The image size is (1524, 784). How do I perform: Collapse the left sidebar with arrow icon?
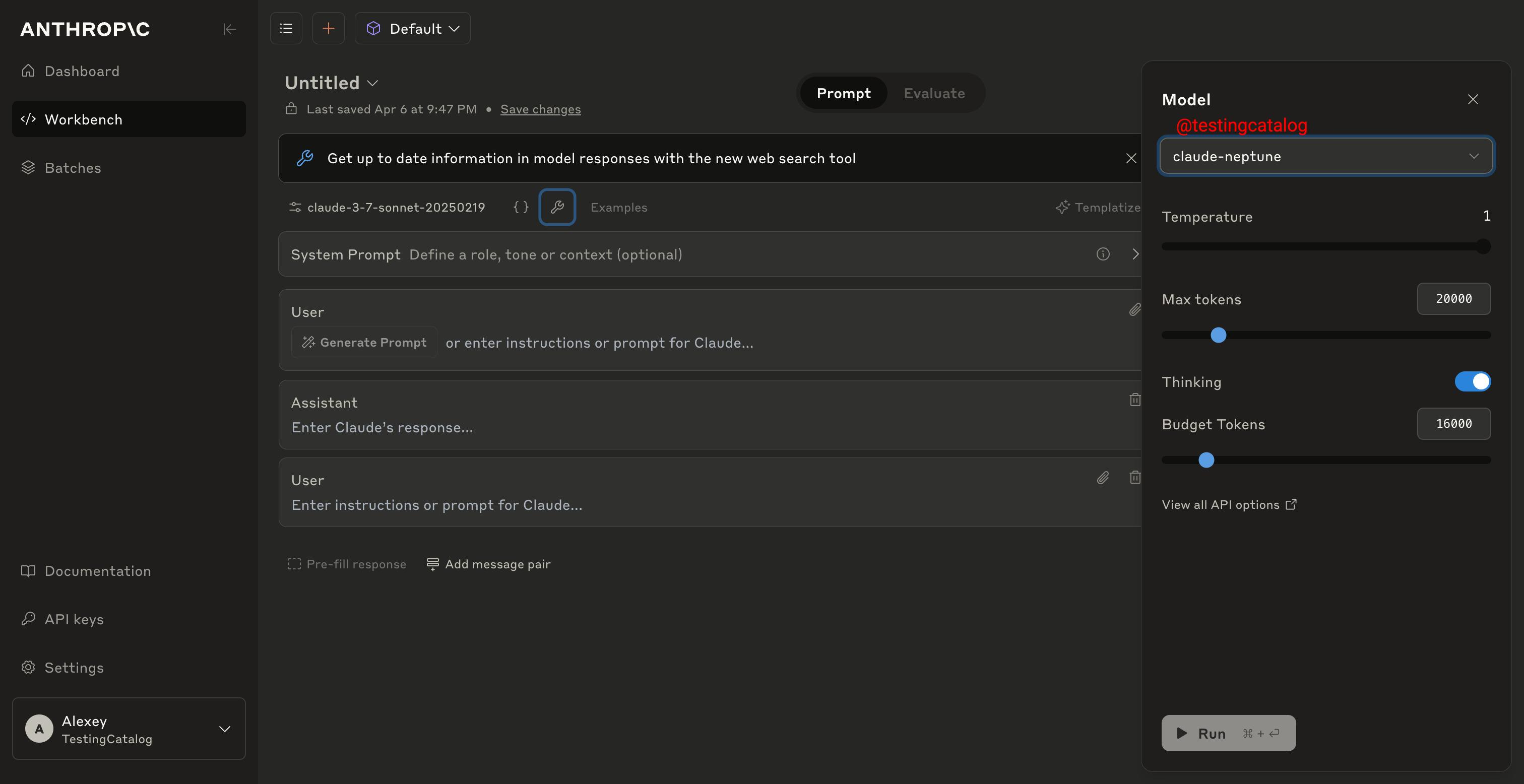(x=229, y=29)
